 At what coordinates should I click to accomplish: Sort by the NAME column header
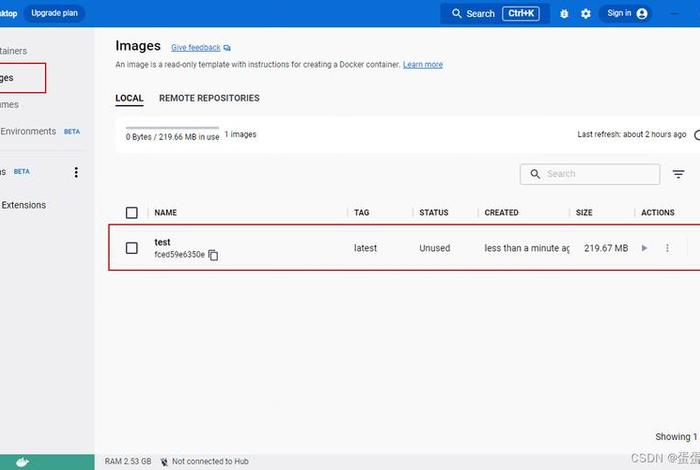coord(166,212)
